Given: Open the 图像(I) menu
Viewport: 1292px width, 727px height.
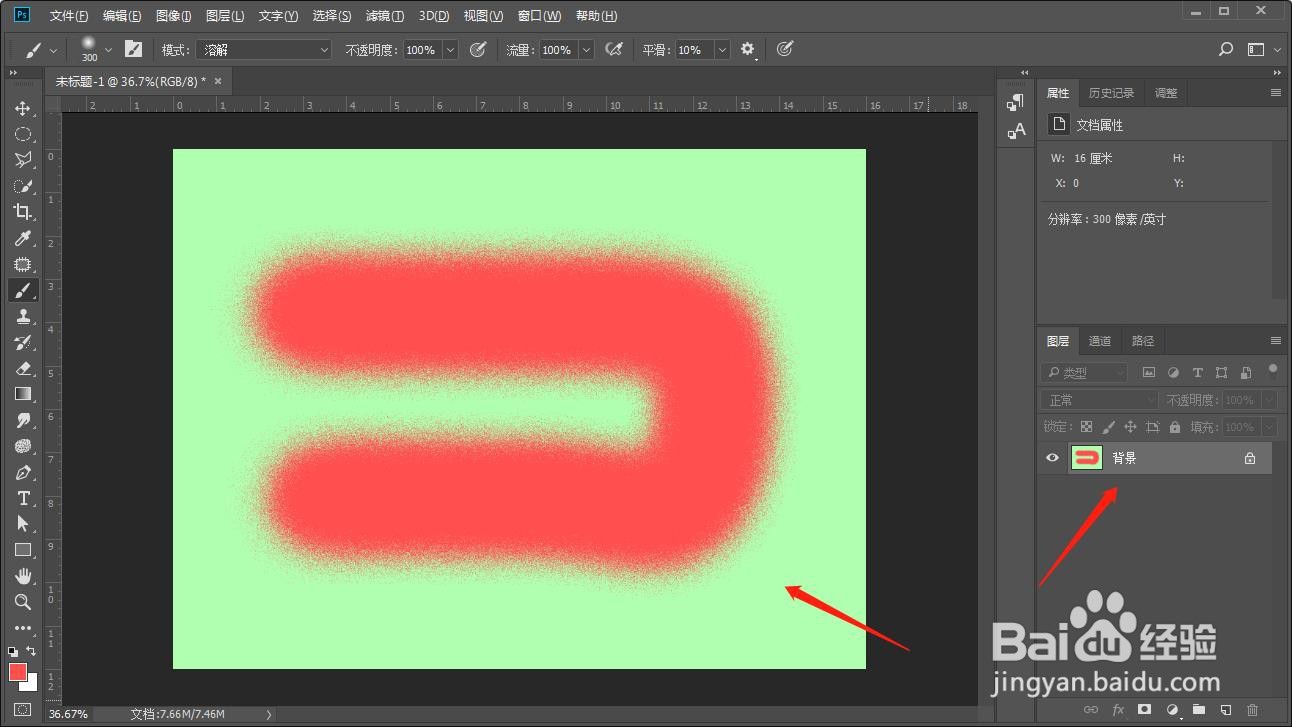Looking at the screenshot, I should [174, 16].
